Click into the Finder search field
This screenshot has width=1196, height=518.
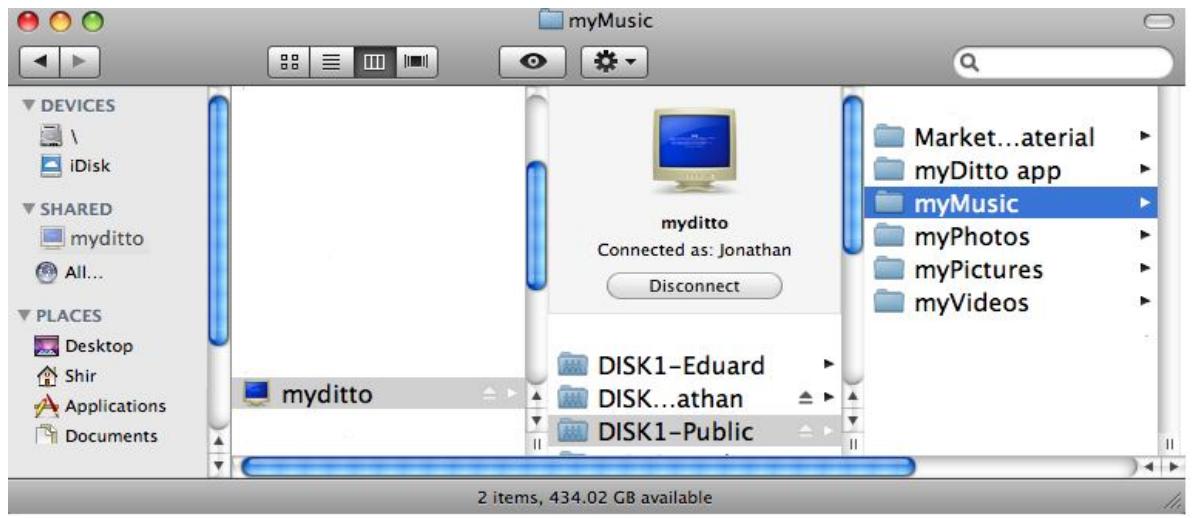pos(1063,63)
